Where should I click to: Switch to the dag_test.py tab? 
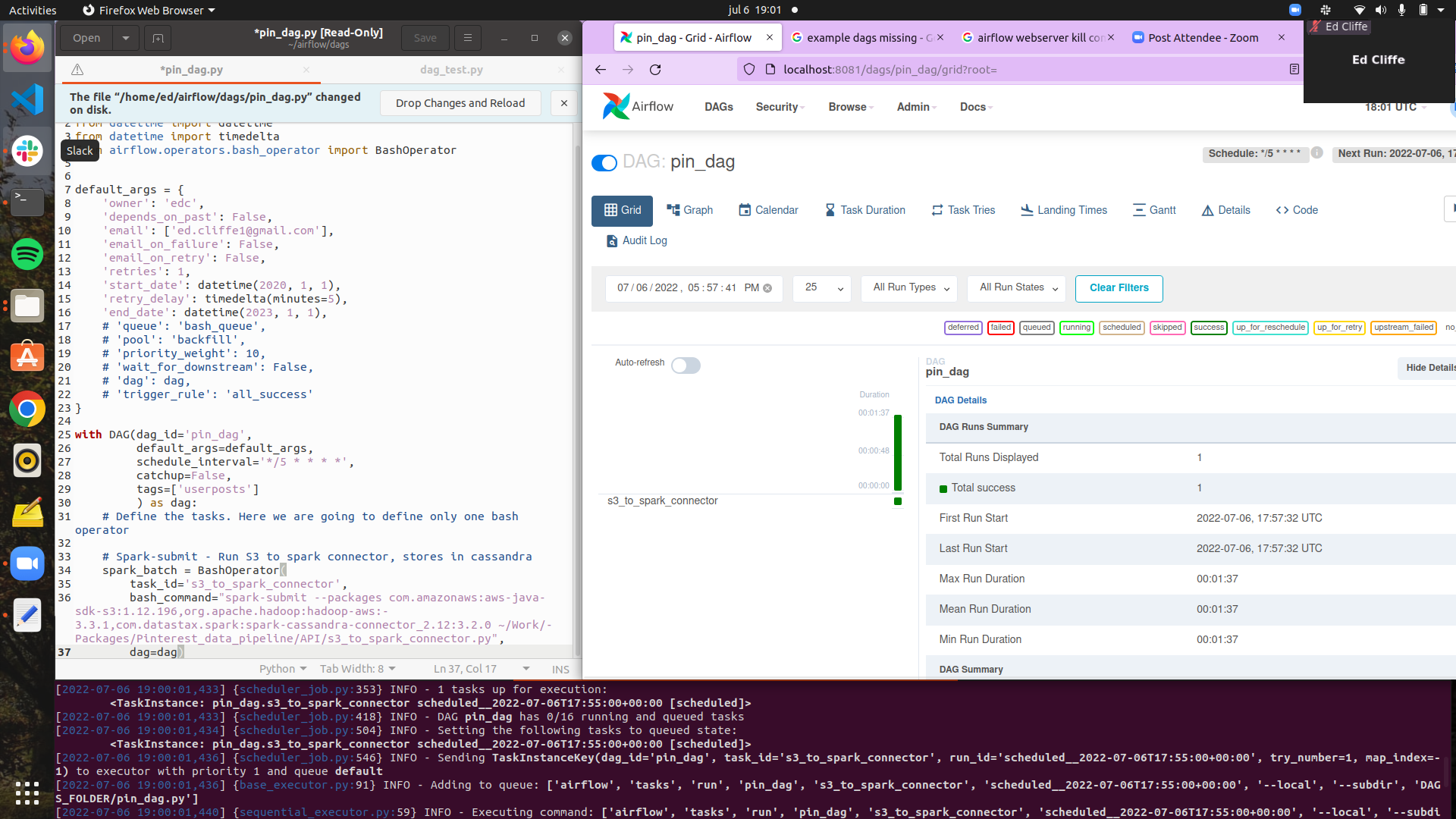tap(451, 70)
